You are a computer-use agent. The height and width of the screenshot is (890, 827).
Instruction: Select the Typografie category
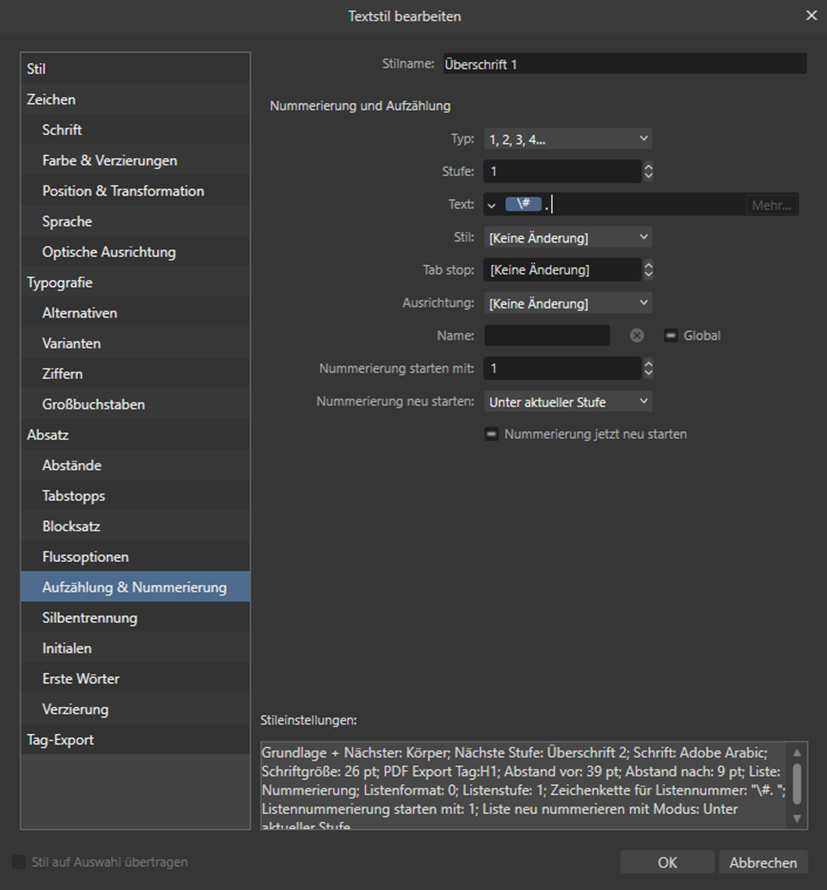(136, 283)
